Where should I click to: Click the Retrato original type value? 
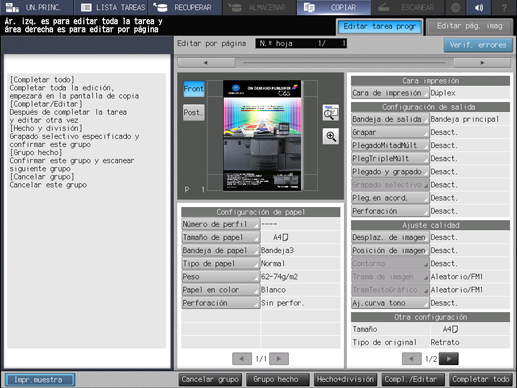pyautogui.click(x=445, y=342)
